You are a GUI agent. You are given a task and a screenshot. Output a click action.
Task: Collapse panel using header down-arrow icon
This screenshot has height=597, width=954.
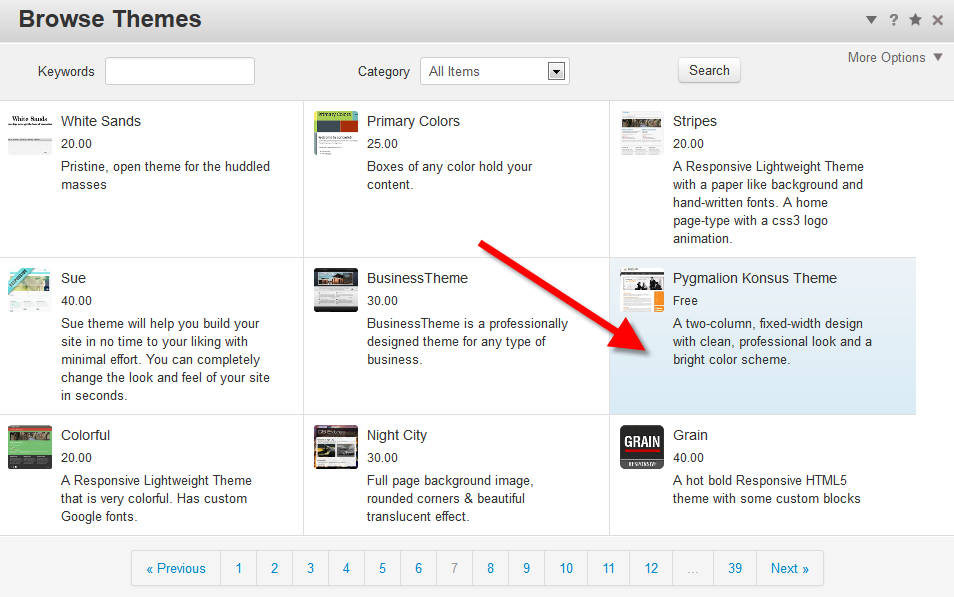871,20
